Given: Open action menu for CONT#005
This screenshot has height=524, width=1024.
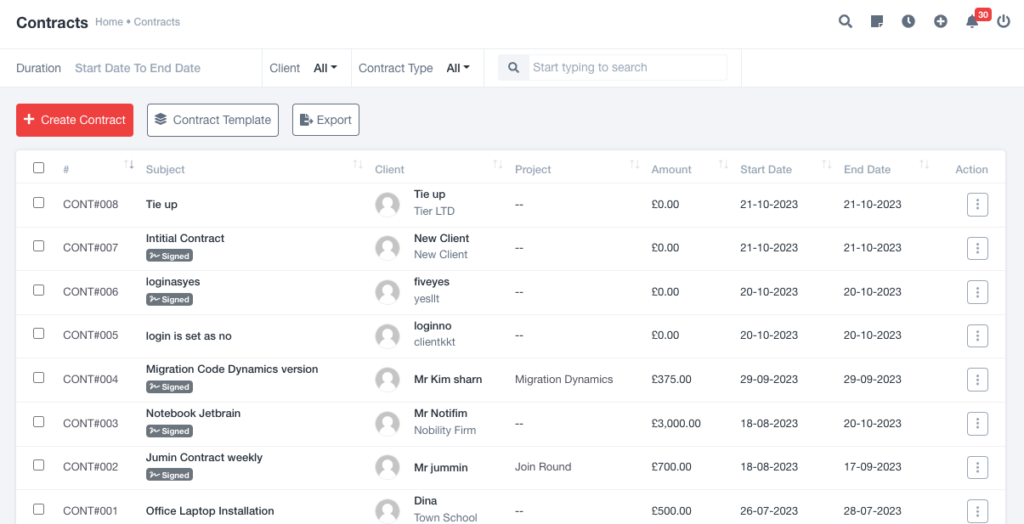Looking at the screenshot, I should 977,336.
